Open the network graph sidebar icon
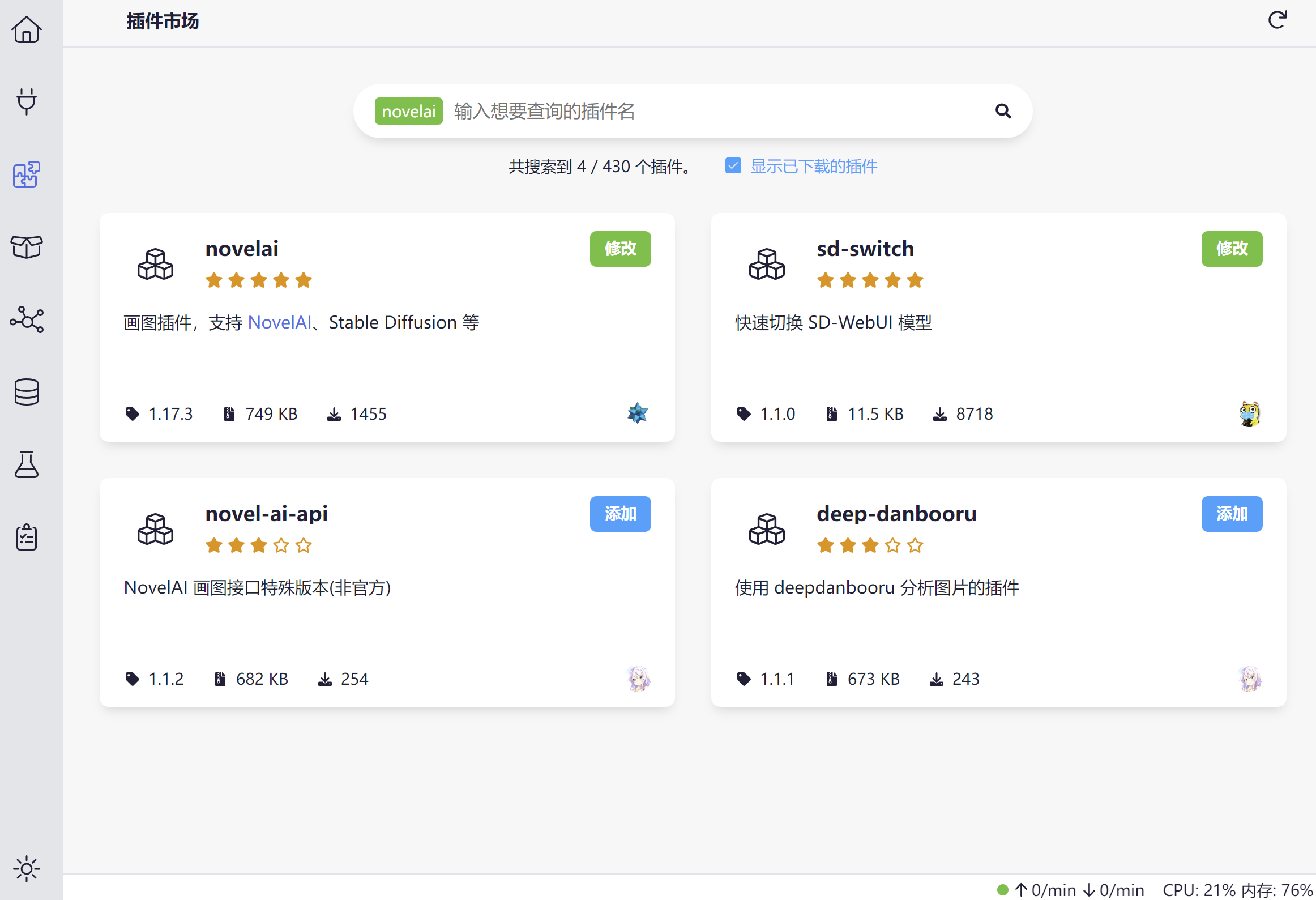The height and width of the screenshot is (900, 1316). [x=27, y=319]
